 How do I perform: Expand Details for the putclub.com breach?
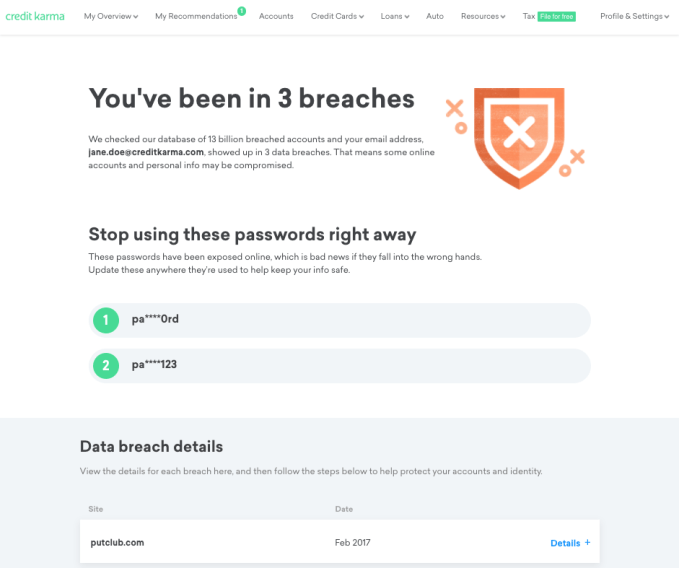click(565, 543)
